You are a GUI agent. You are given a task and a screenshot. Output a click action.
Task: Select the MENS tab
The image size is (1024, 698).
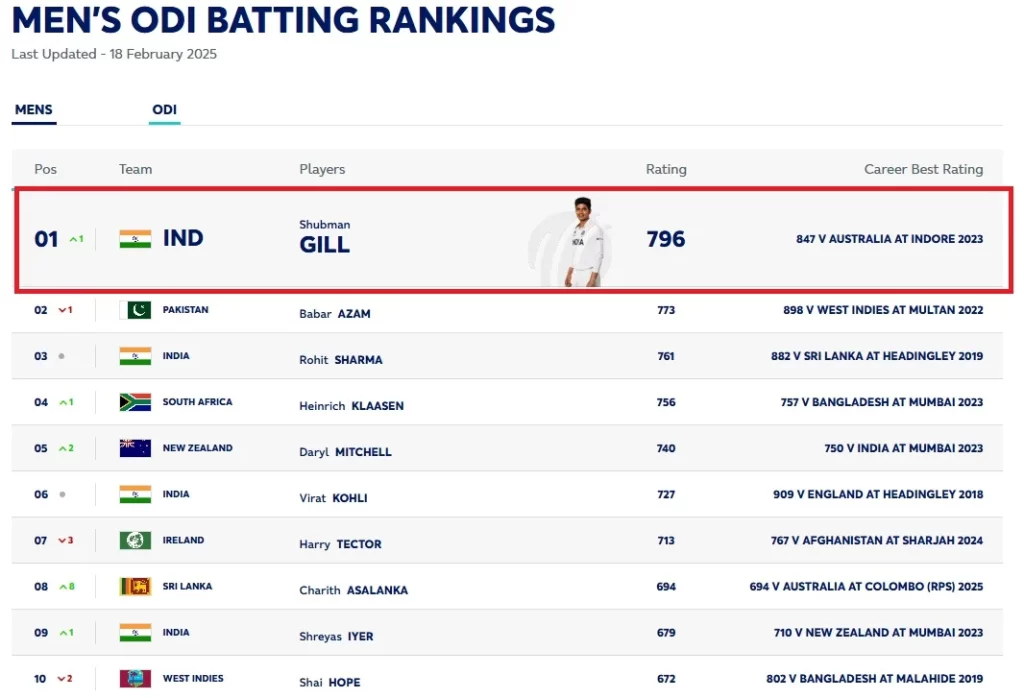(x=34, y=110)
